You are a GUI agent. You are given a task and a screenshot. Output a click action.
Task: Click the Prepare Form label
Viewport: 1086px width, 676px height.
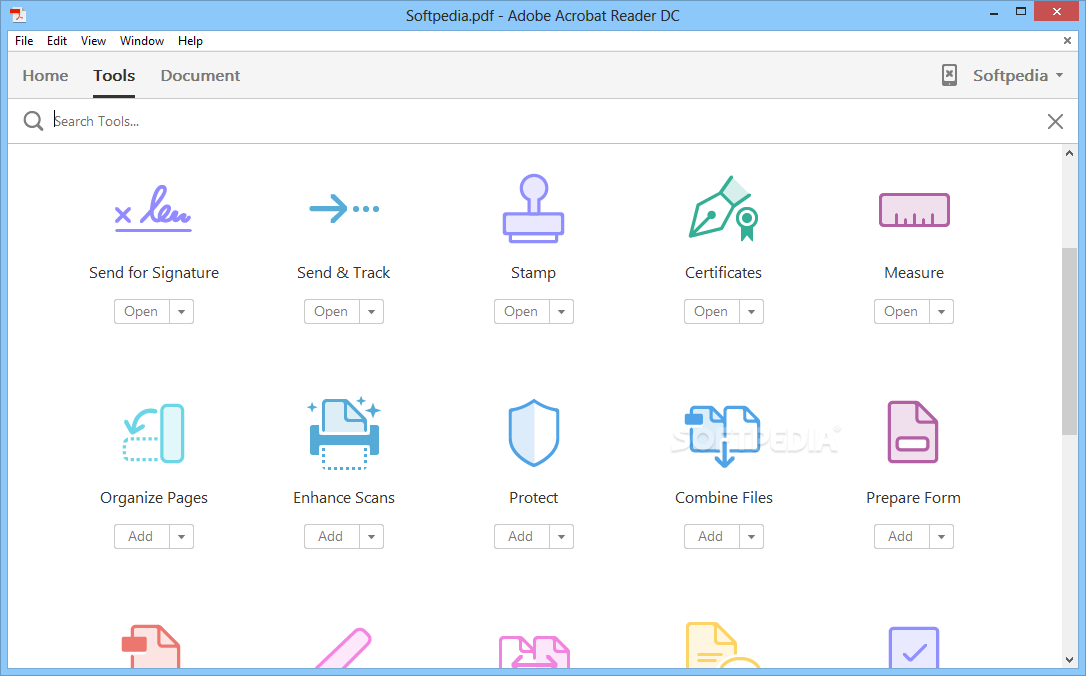pos(914,498)
